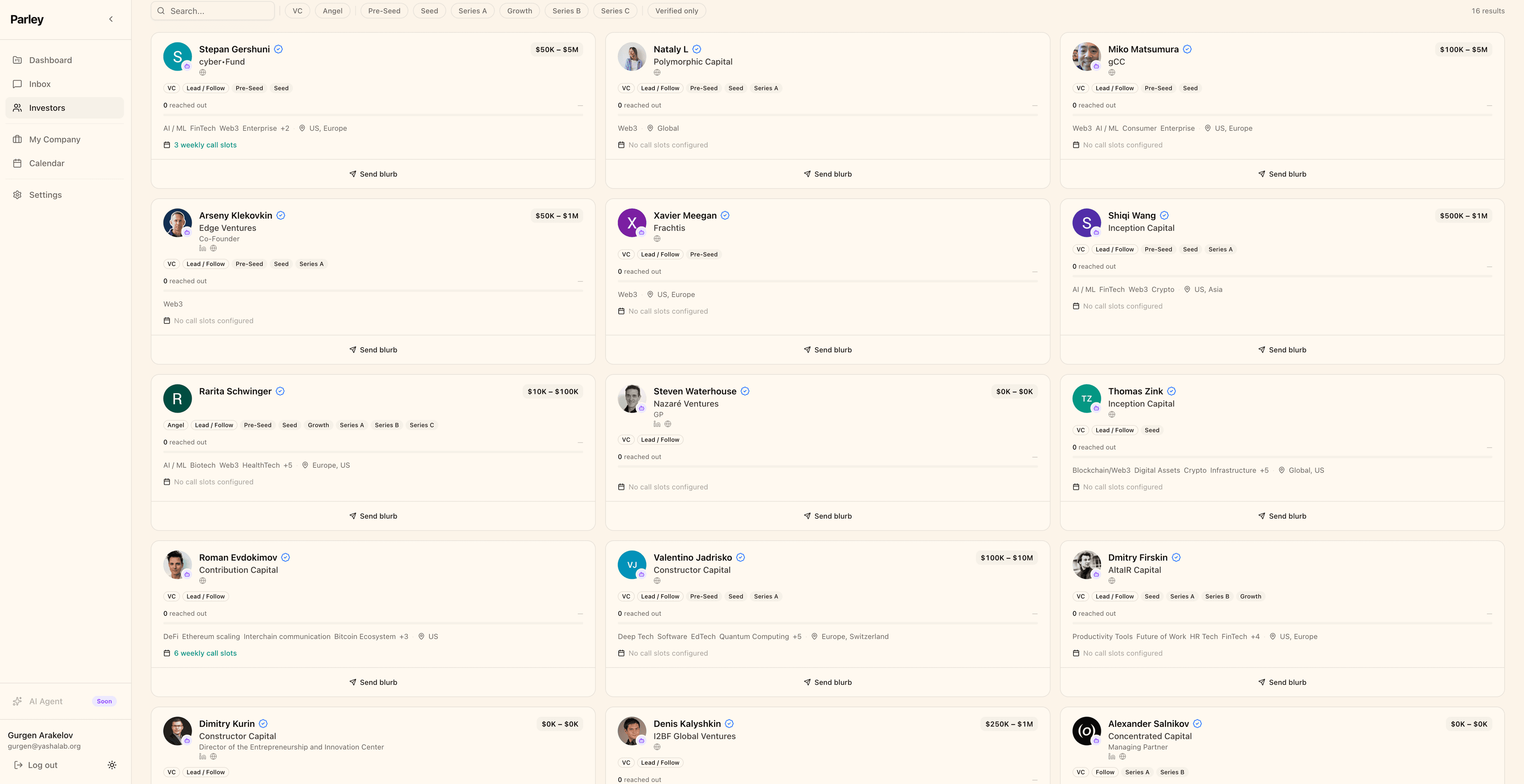Toggle the light/dark theme sun icon
The width and height of the screenshot is (1524, 784).
coord(112,765)
